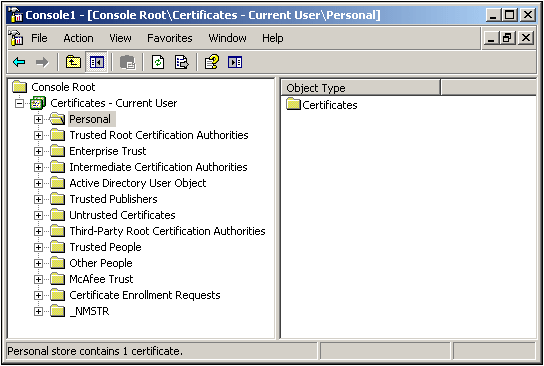Select Third-Party Root Certification Authorities label
The height and width of the screenshot is (366, 544).
tap(167, 231)
